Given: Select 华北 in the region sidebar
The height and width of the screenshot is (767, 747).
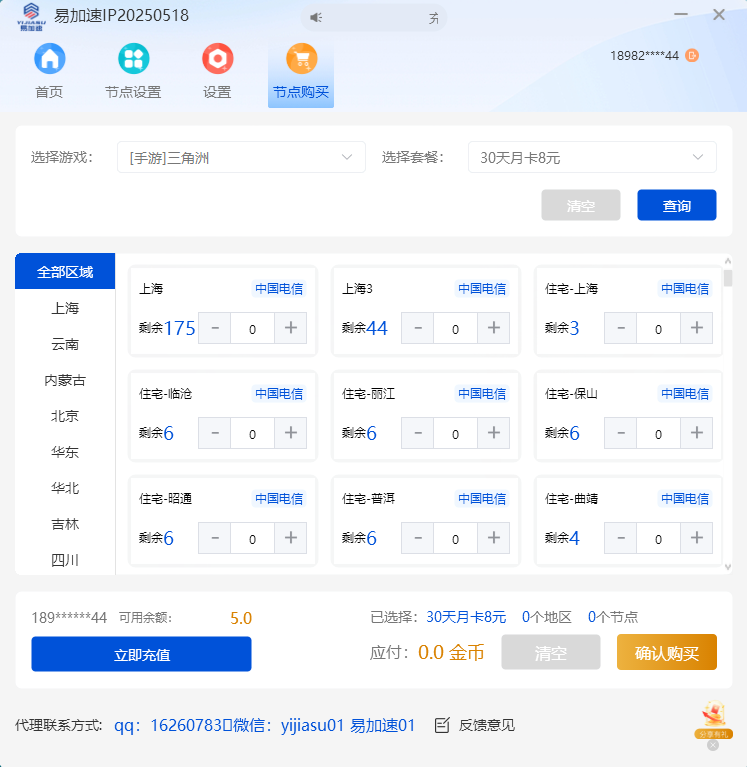Looking at the screenshot, I should (x=65, y=488).
